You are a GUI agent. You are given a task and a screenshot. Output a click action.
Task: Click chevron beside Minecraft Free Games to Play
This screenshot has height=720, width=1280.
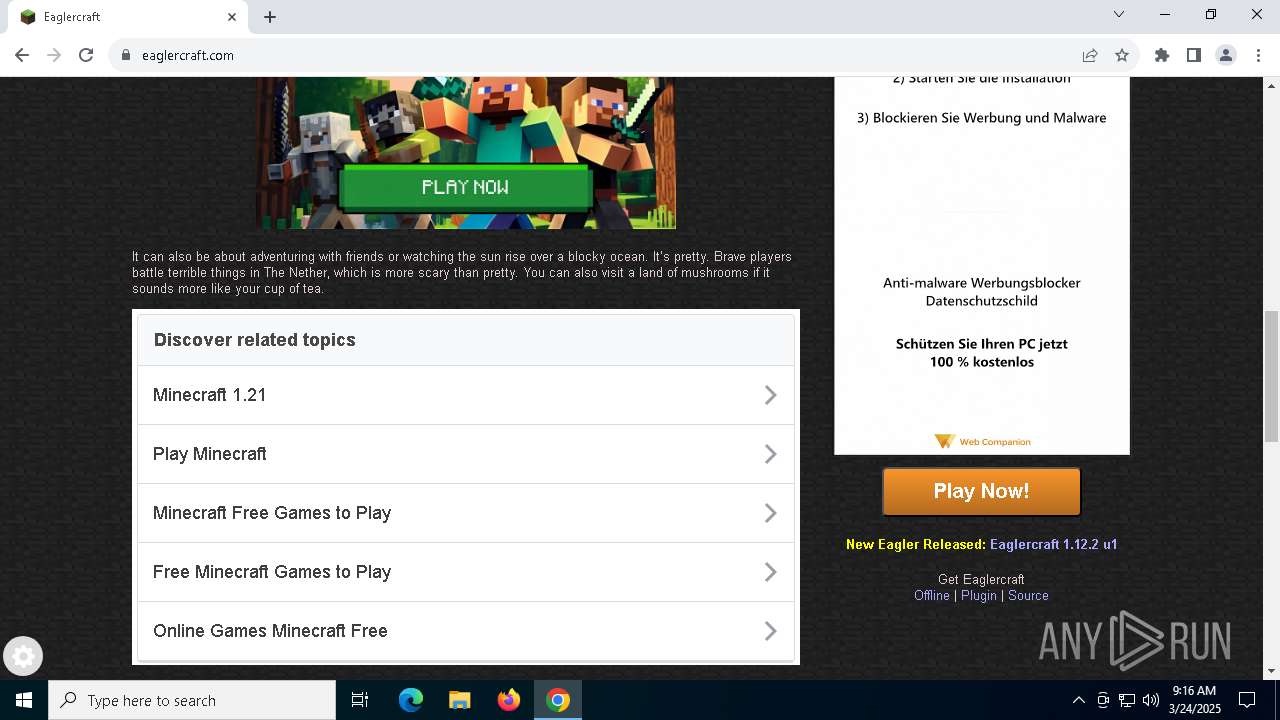[771, 513]
